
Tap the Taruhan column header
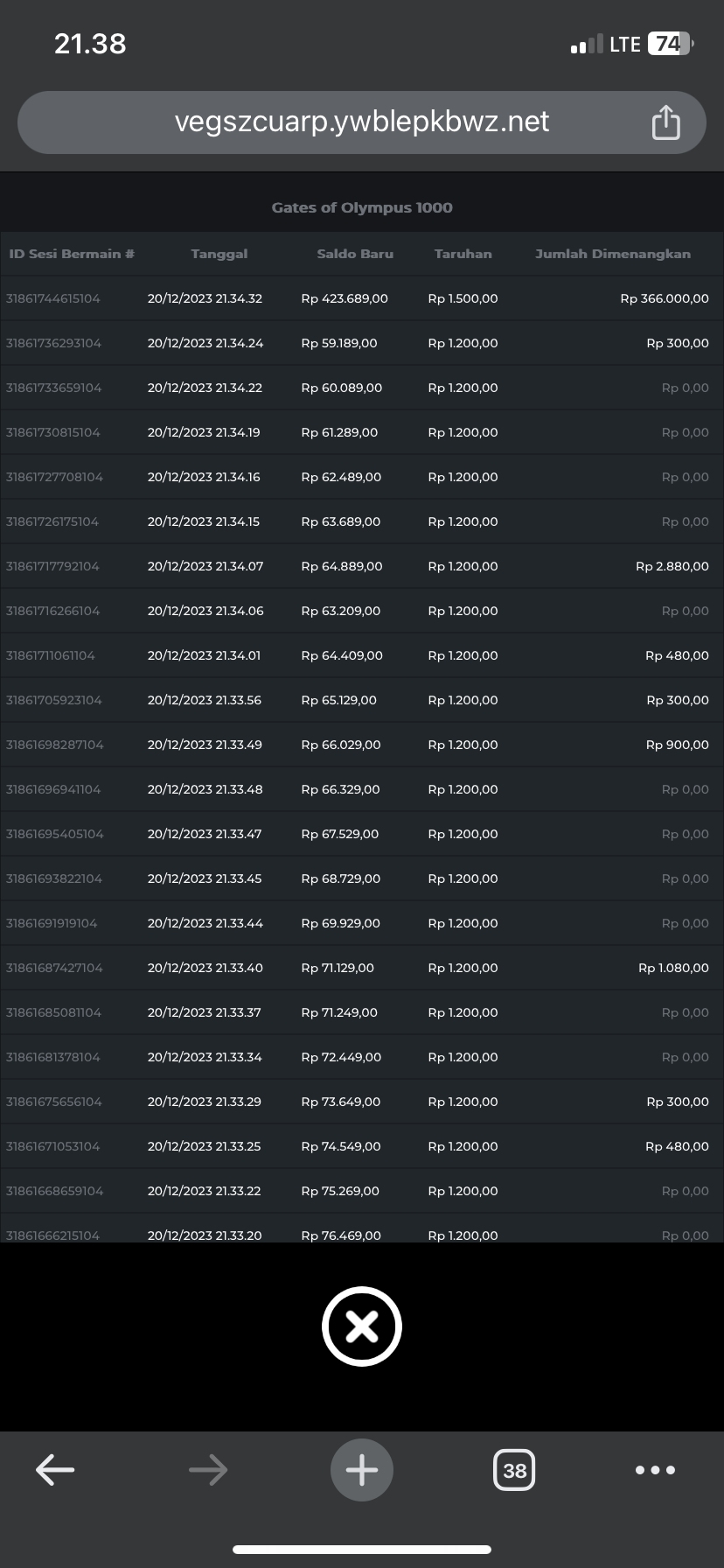(463, 254)
